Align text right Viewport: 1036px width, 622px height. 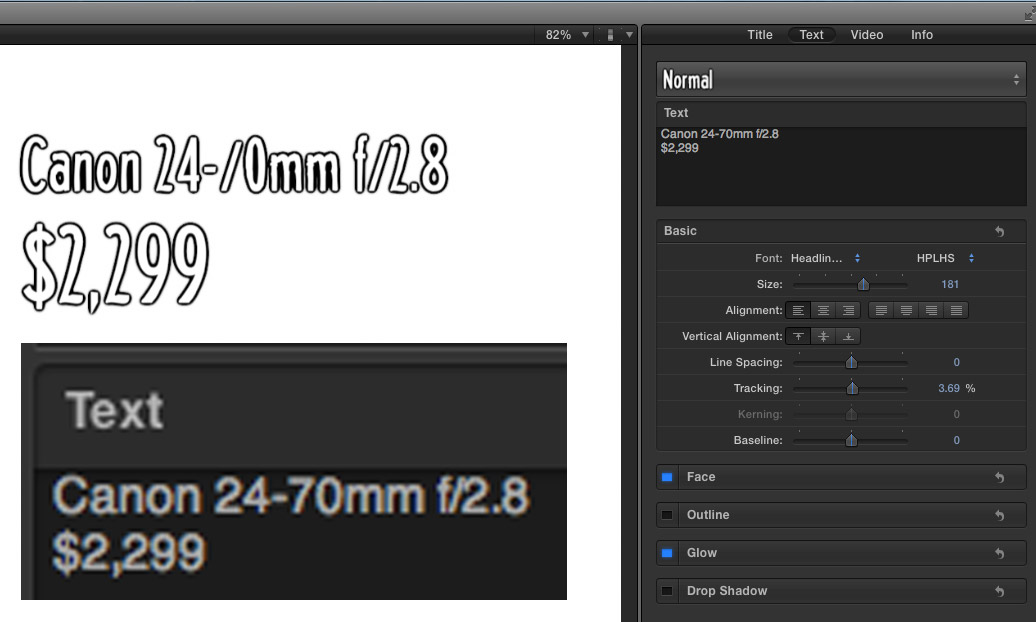pos(848,310)
